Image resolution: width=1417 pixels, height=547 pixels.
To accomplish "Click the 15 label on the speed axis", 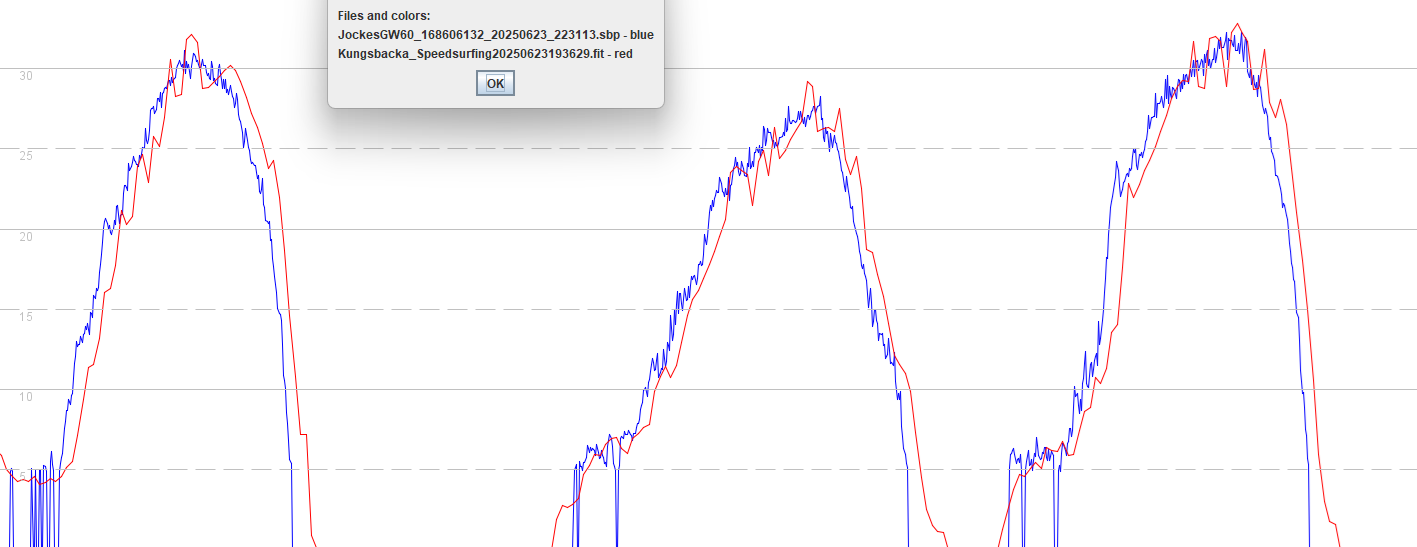I will (x=26, y=316).
